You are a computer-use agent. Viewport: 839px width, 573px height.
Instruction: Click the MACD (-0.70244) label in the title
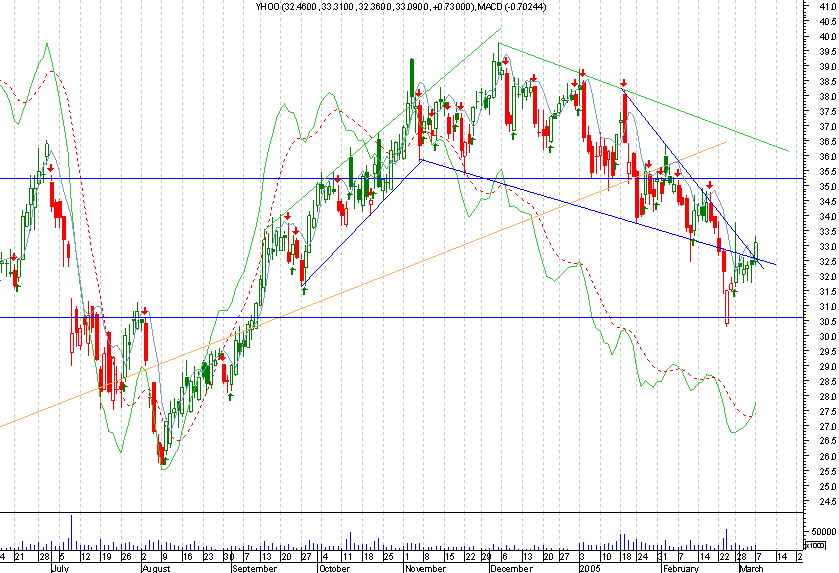point(512,6)
